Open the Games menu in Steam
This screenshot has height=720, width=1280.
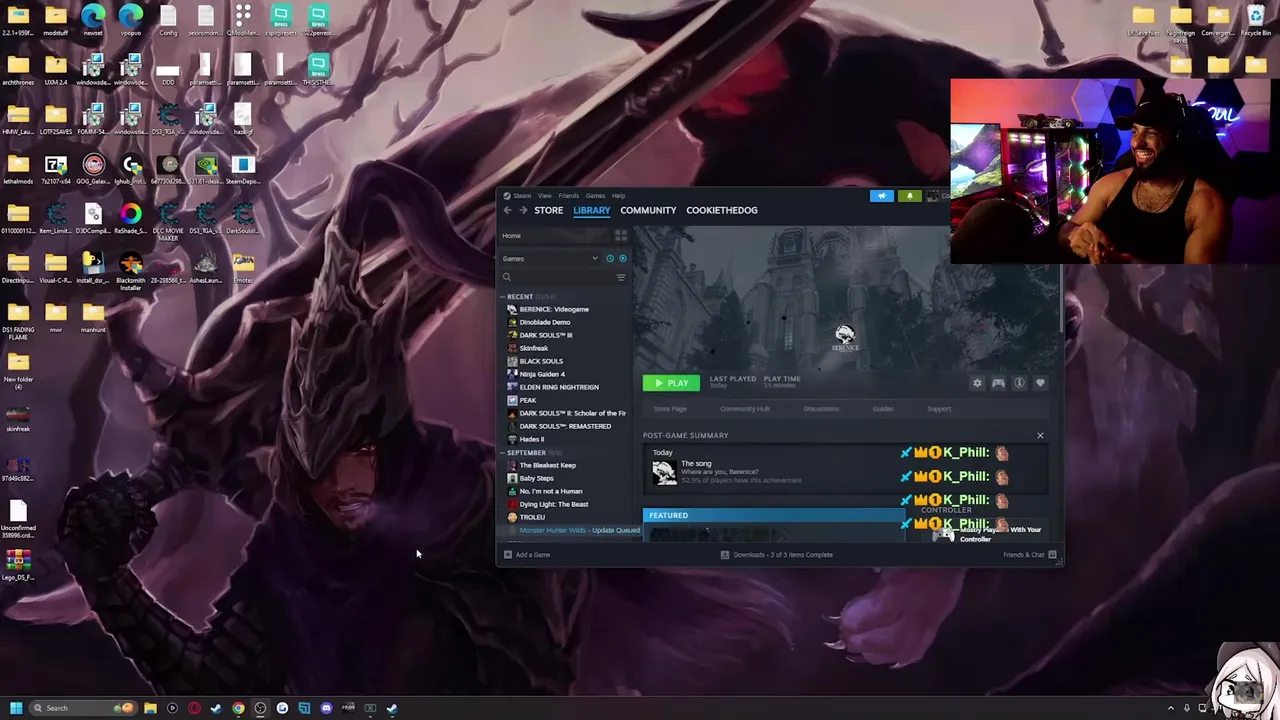(x=595, y=196)
